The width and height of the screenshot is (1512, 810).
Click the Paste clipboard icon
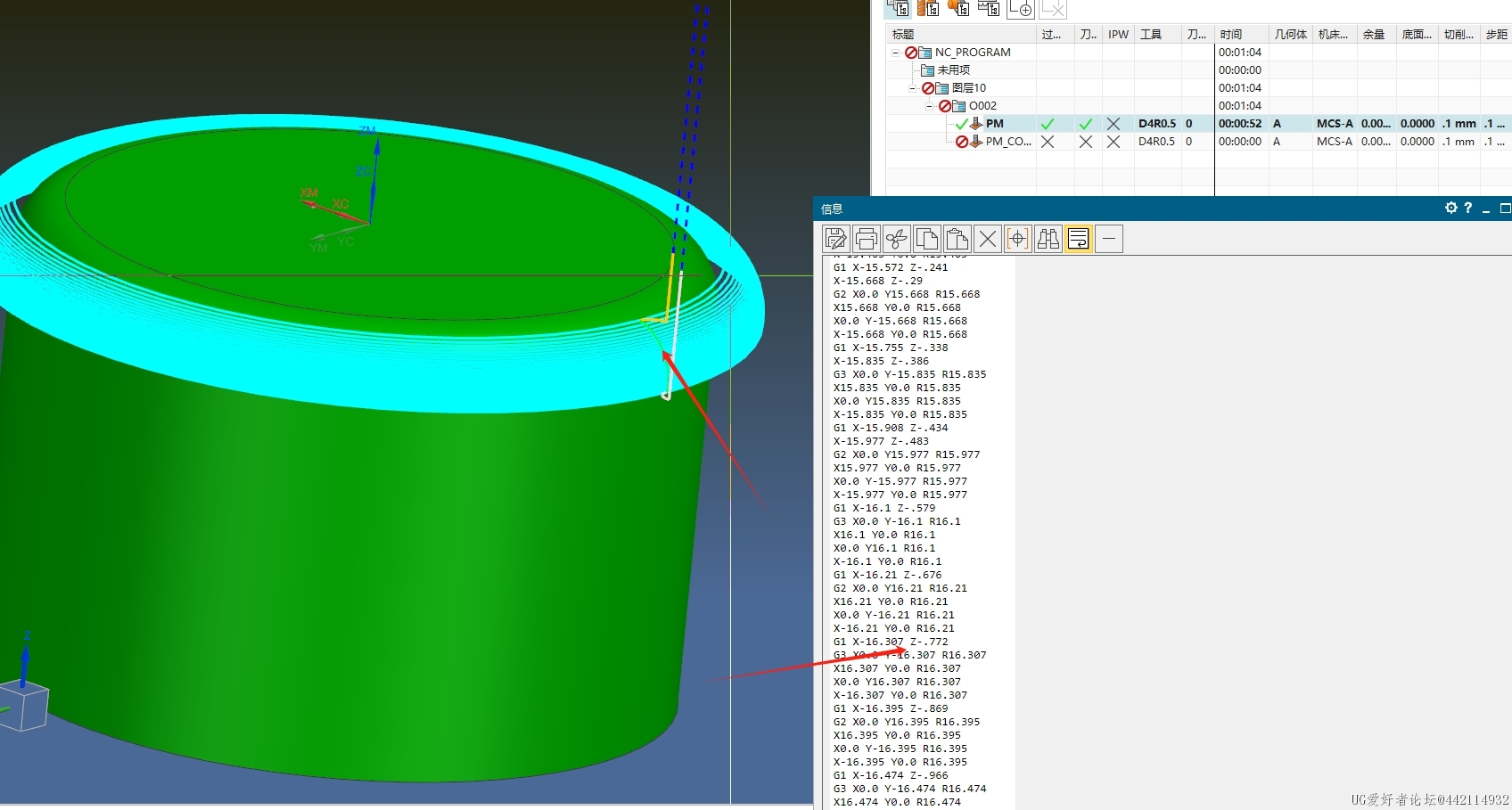[x=957, y=239]
